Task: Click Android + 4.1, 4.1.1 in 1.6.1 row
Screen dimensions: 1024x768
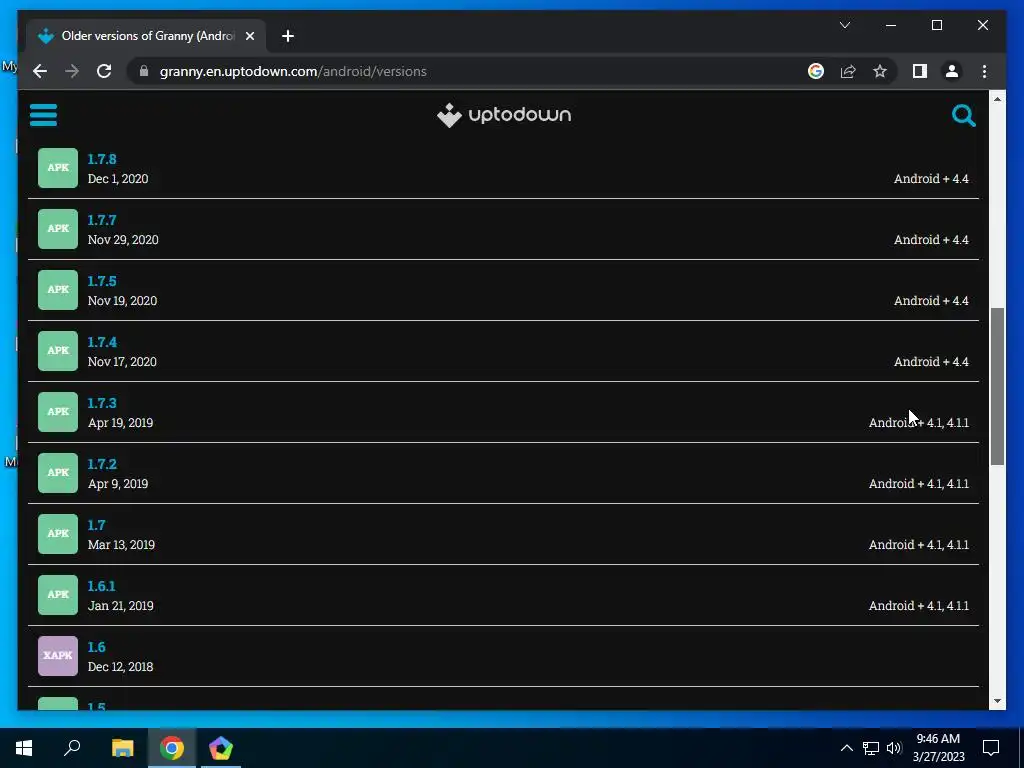Action: pos(918,605)
